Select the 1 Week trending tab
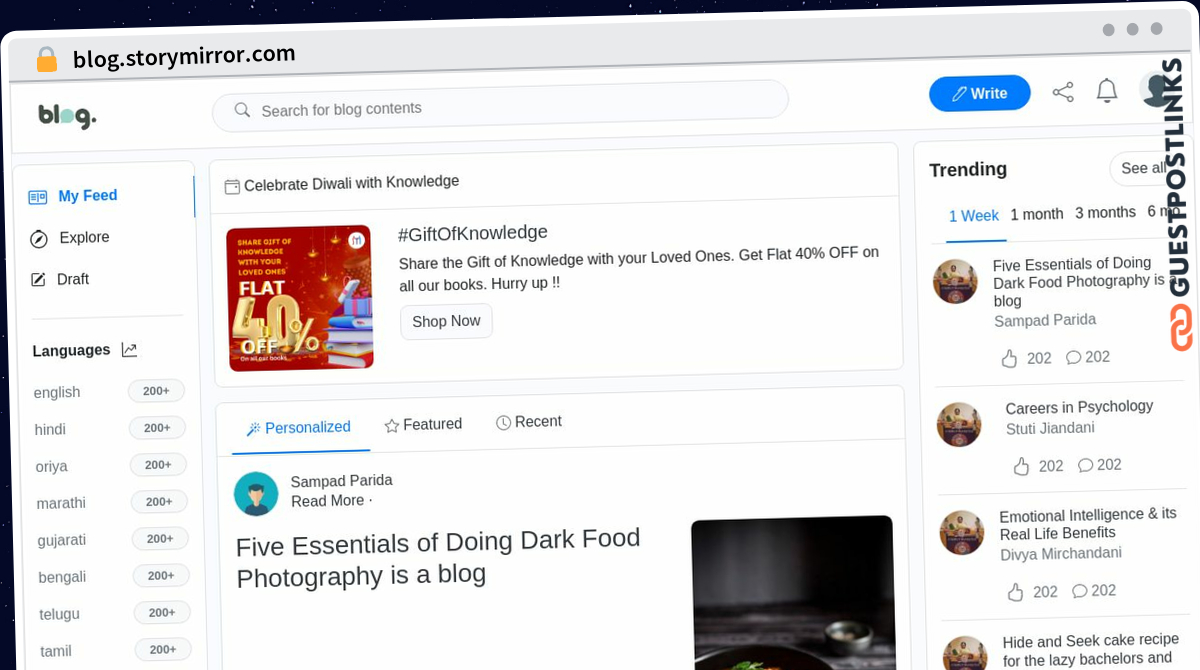The height and width of the screenshot is (670, 1200). [974, 216]
